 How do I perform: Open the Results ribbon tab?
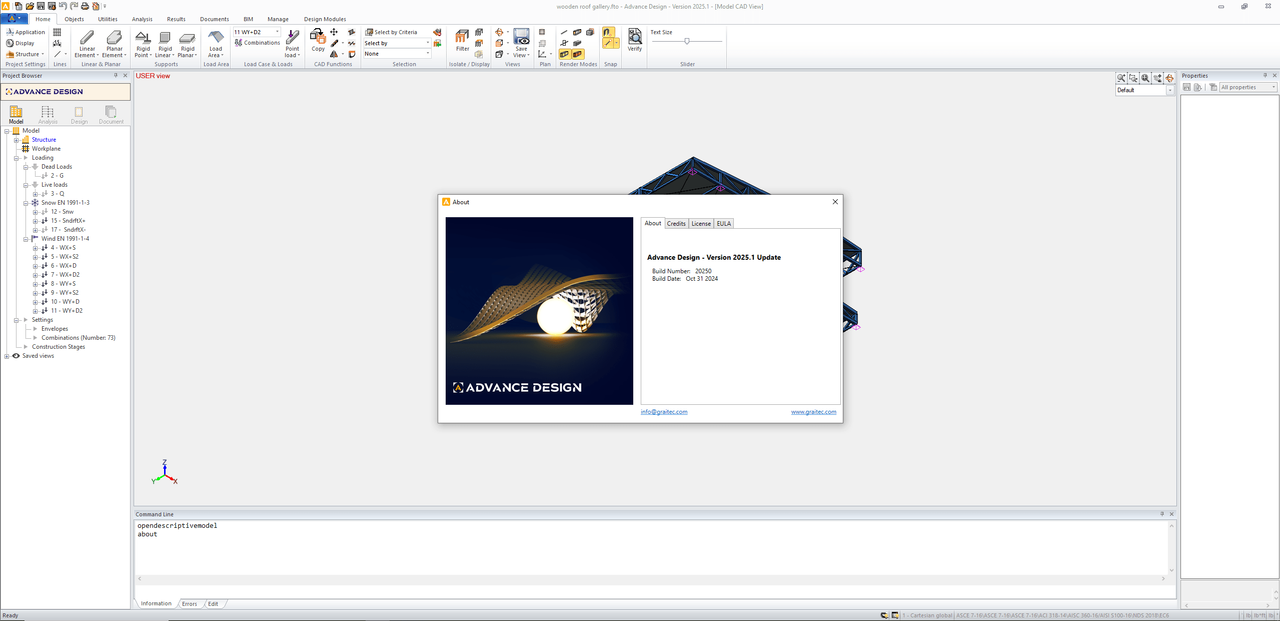176,19
